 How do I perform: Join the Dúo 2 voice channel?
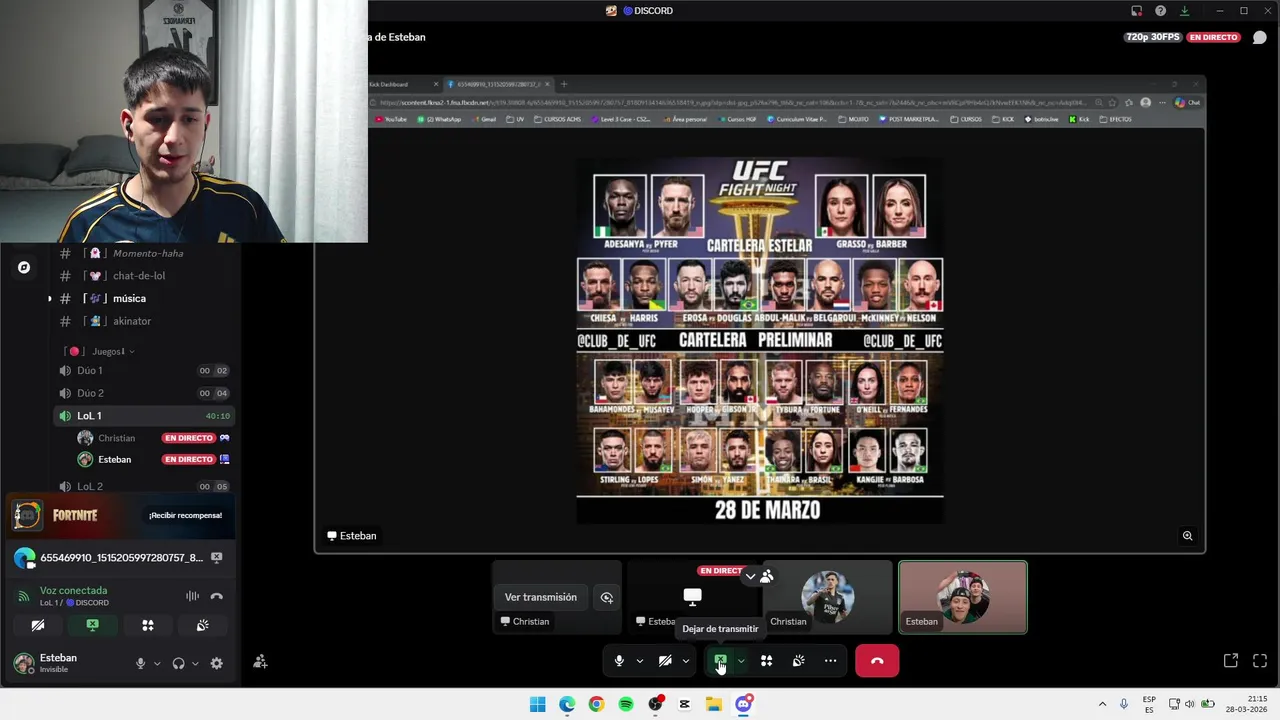[145, 393]
